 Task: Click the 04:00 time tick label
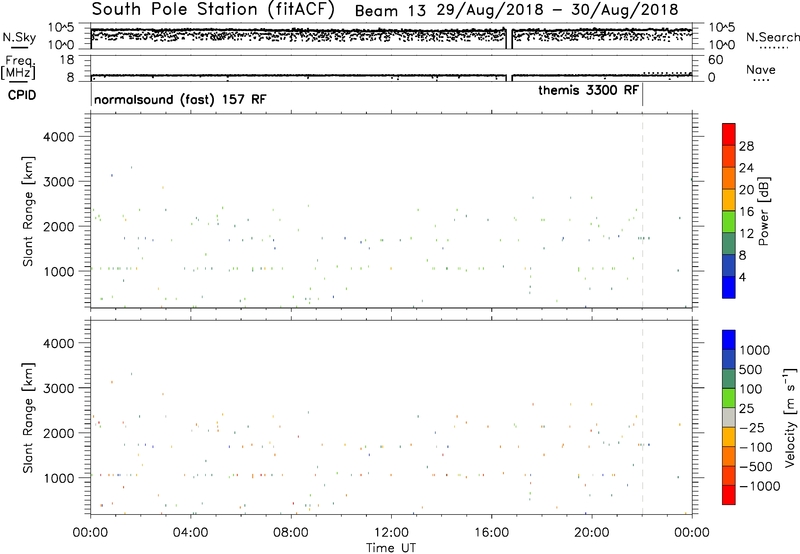pos(190,533)
